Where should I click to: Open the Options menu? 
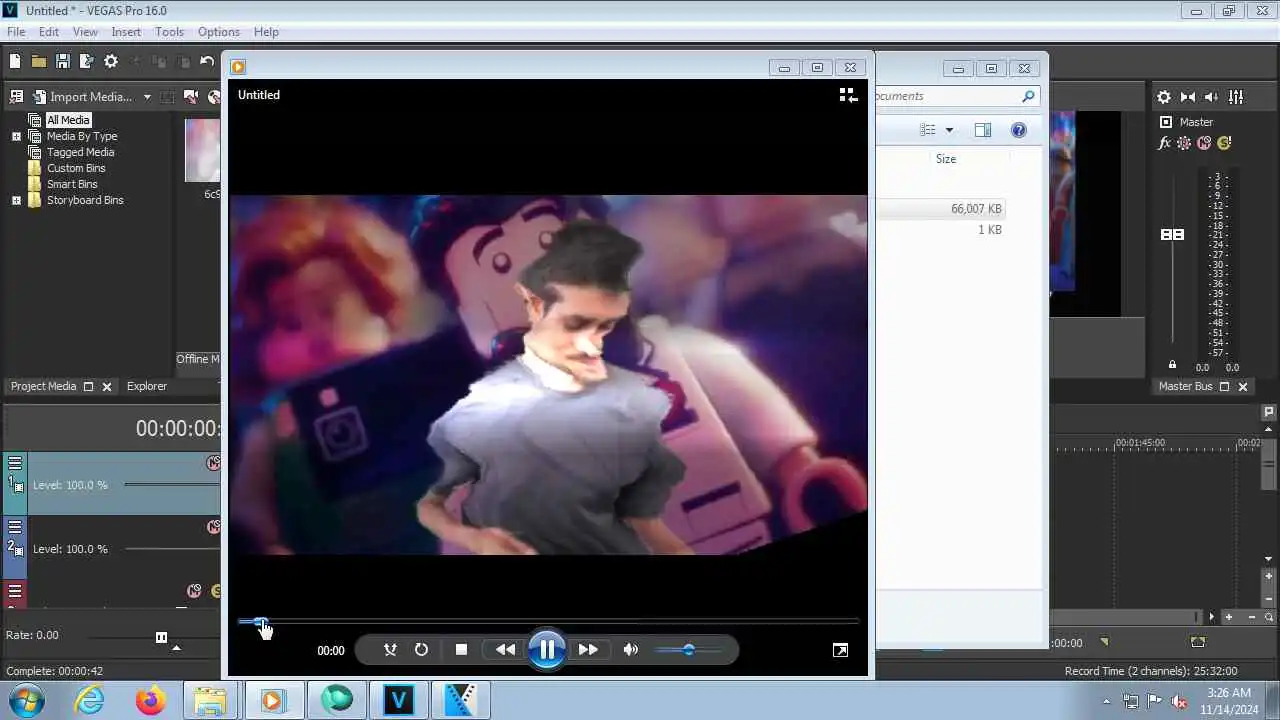pos(218,32)
